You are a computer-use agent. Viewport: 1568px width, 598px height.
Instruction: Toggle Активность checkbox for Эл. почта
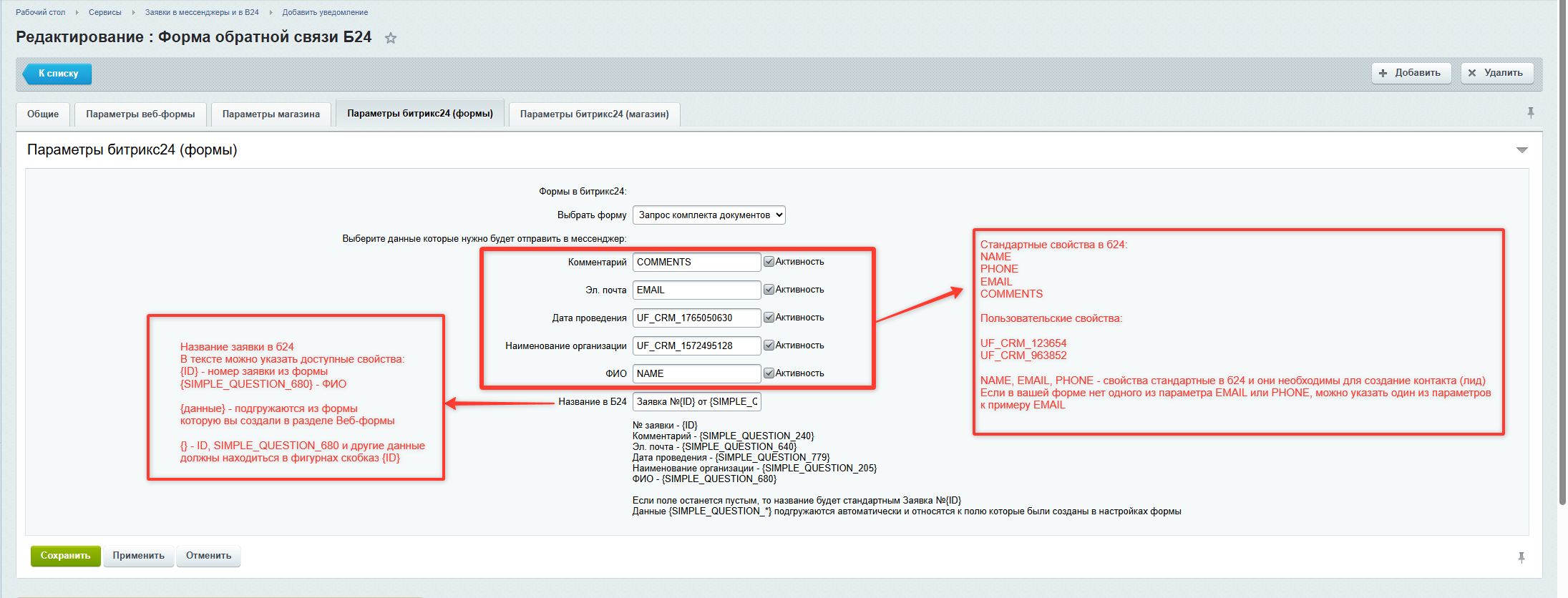point(769,290)
